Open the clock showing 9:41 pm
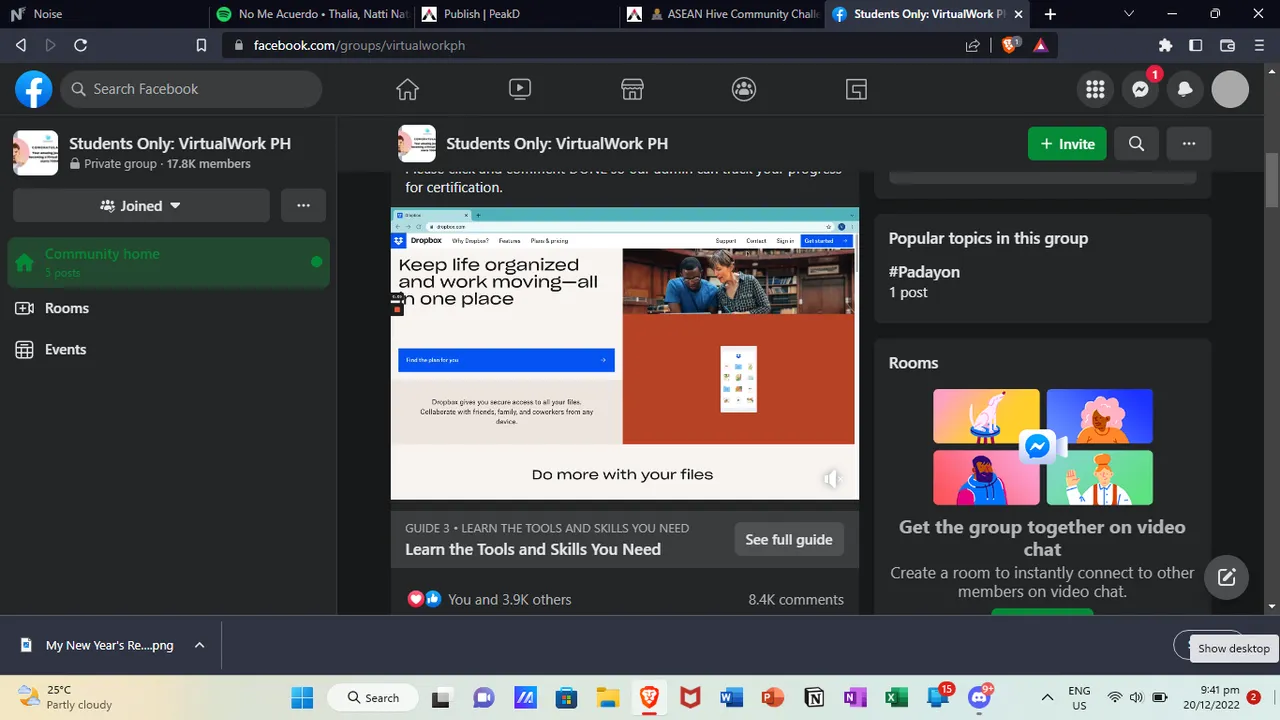1280x720 pixels. 1213,697
